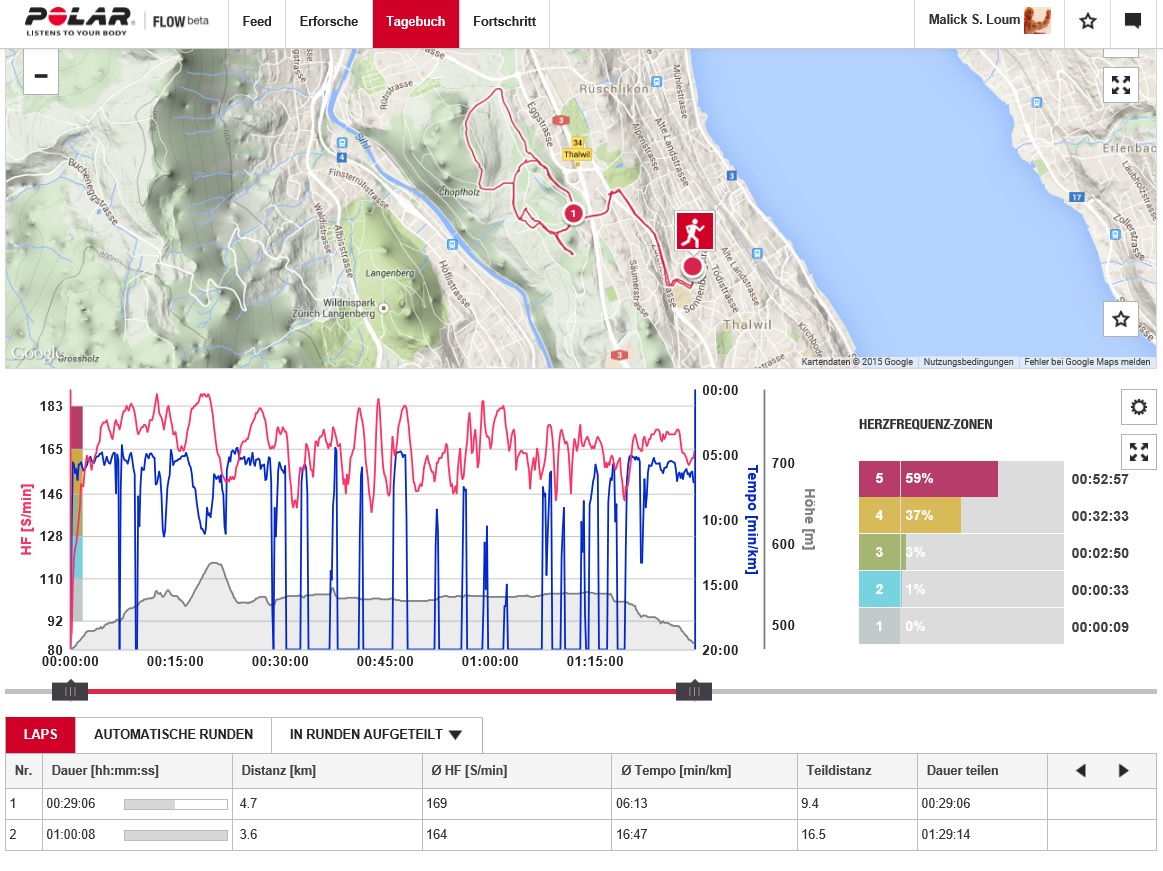This screenshot has height=871, width=1163.
Task: Click the Polar logo in header
Action: [x=78, y=21]
